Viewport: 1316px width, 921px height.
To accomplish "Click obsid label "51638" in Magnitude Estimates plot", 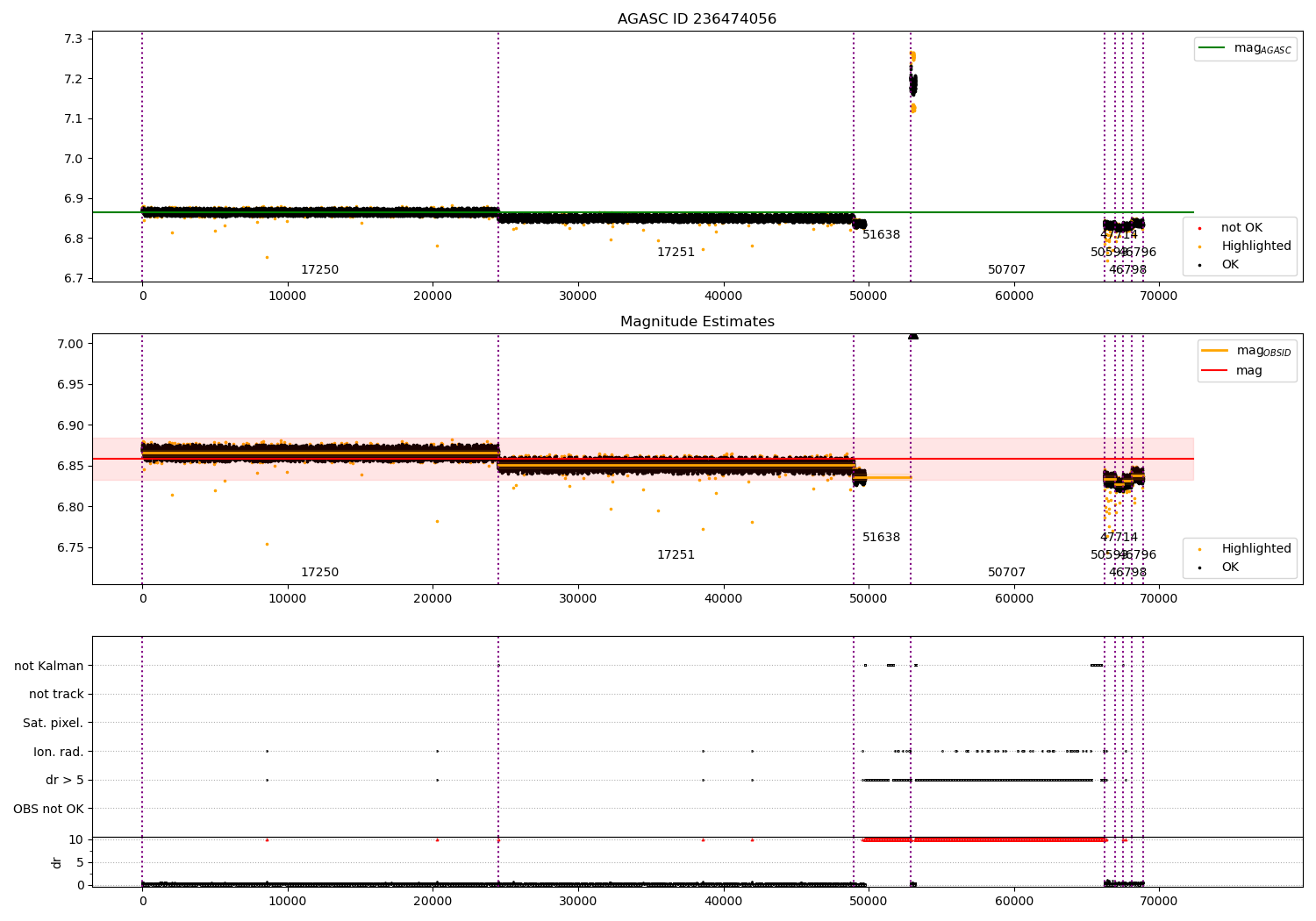I will click(x=881, y=538).
